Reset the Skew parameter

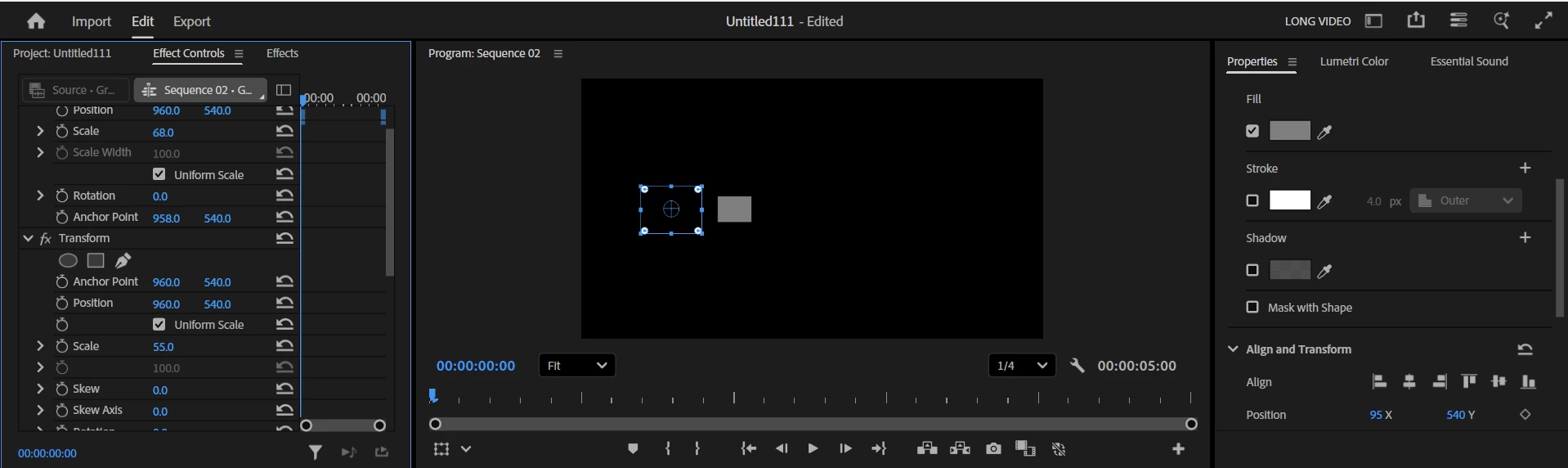click(x=284, y=389)
